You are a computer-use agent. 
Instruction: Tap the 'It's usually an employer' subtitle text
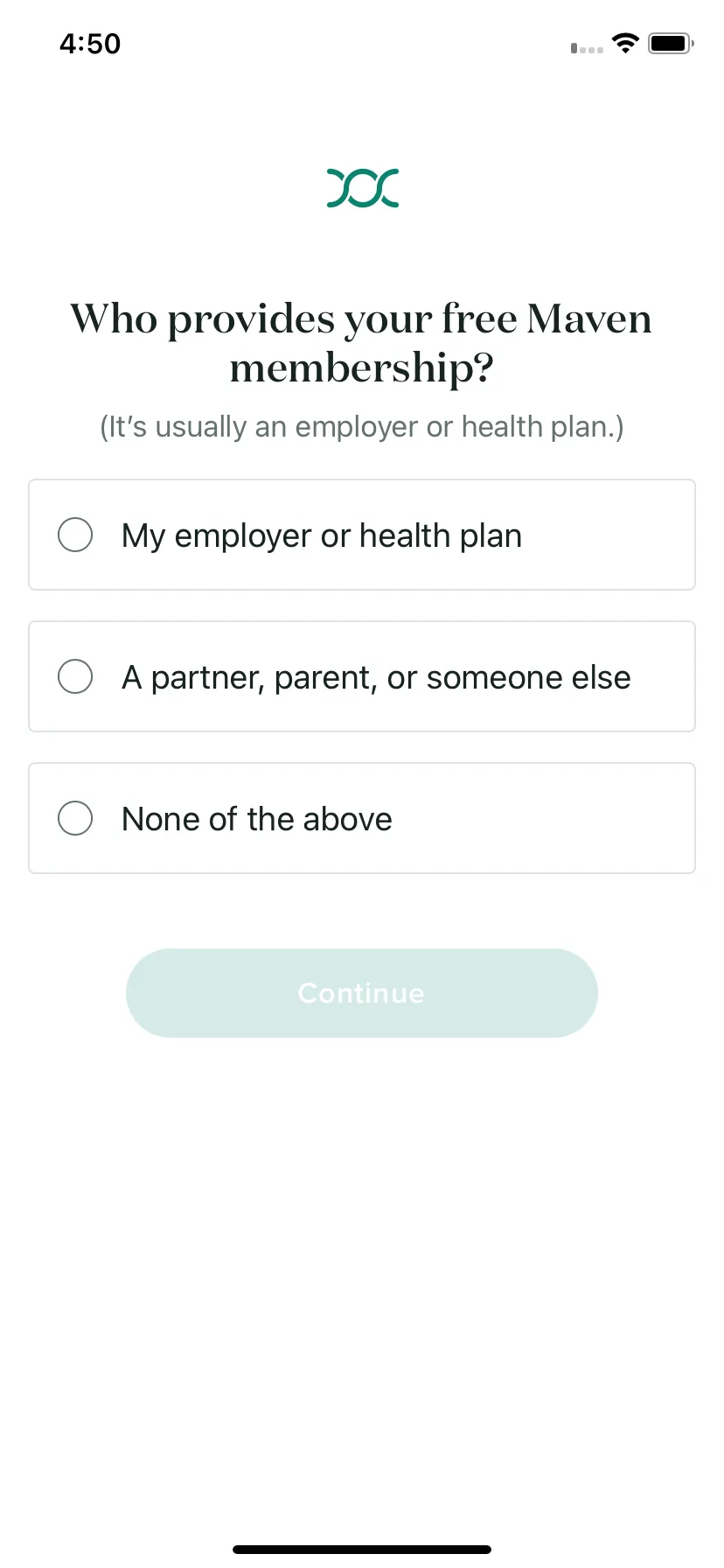click(362, 427)
